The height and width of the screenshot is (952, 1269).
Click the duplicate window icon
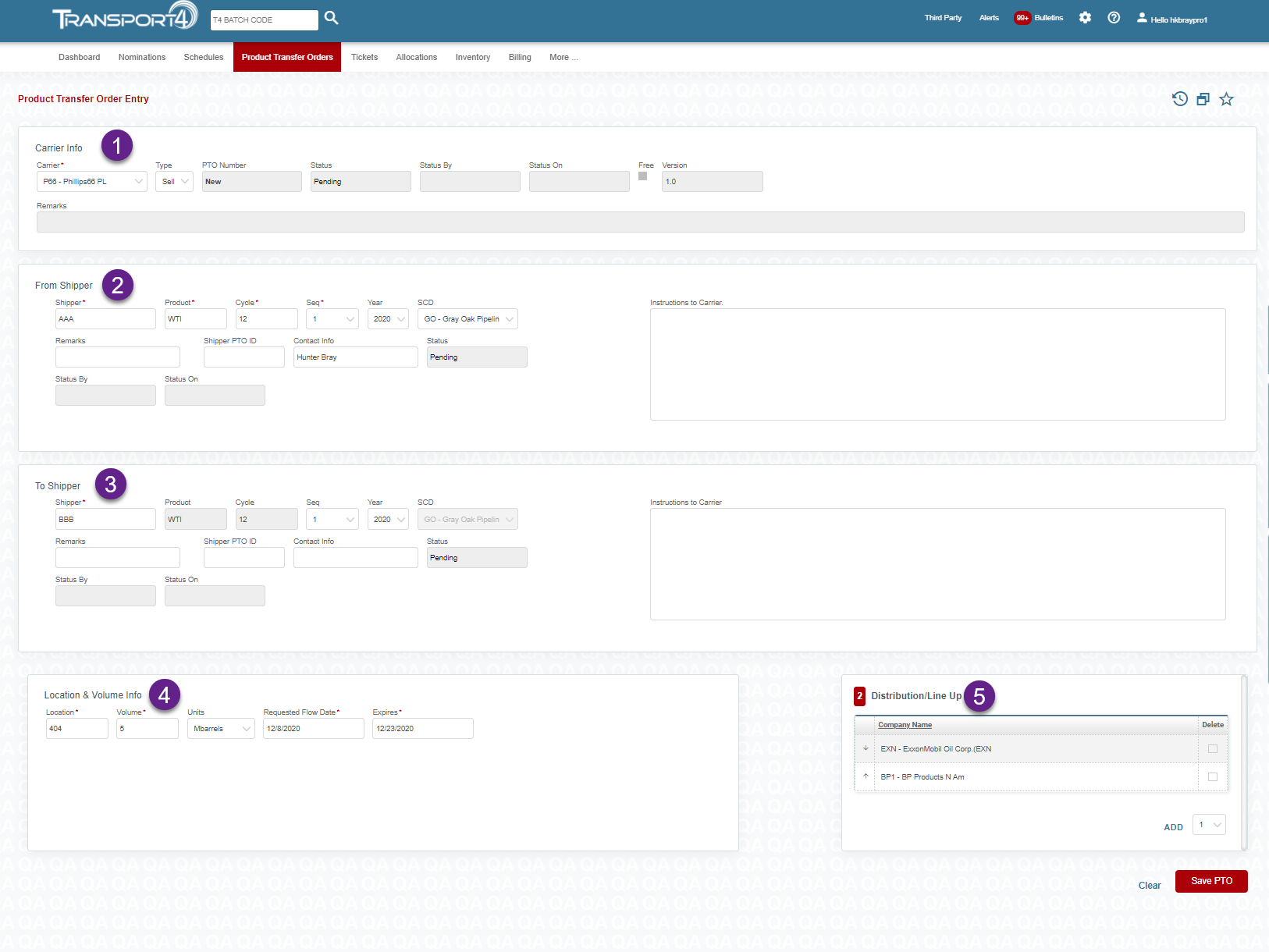click(x=1203, y=99)
